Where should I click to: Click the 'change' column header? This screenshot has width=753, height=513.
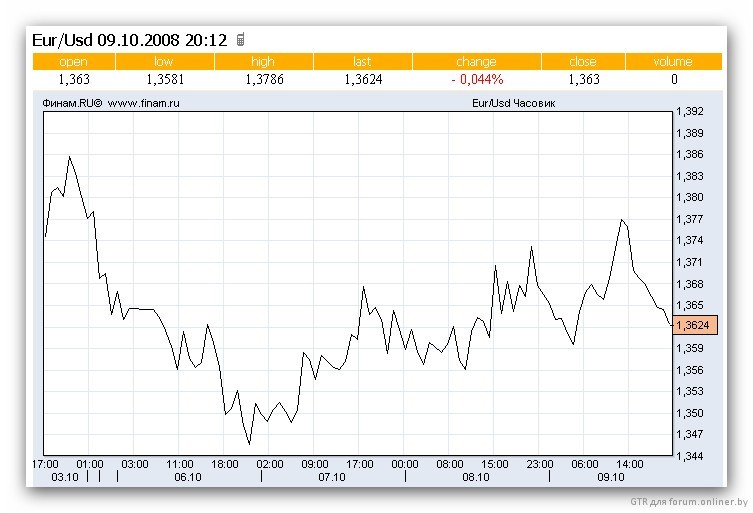[x=476, y=61]
